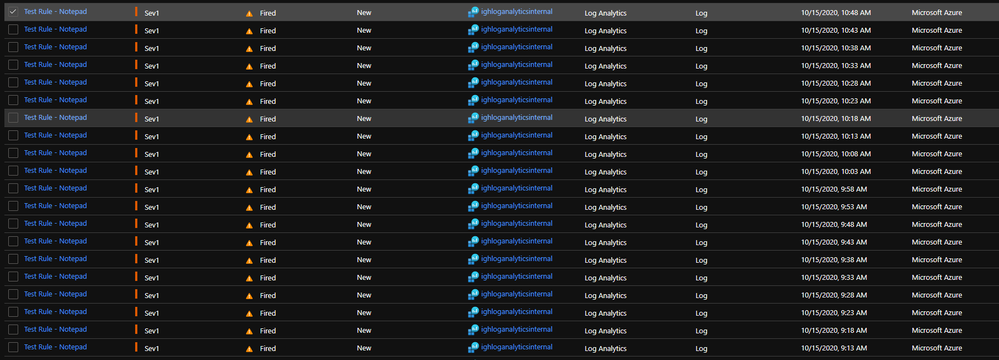Open Test Rule - Notepad alert from 10:33 AM
The image size is (999, 360).
pyautogui.click(x=55, y=64)
